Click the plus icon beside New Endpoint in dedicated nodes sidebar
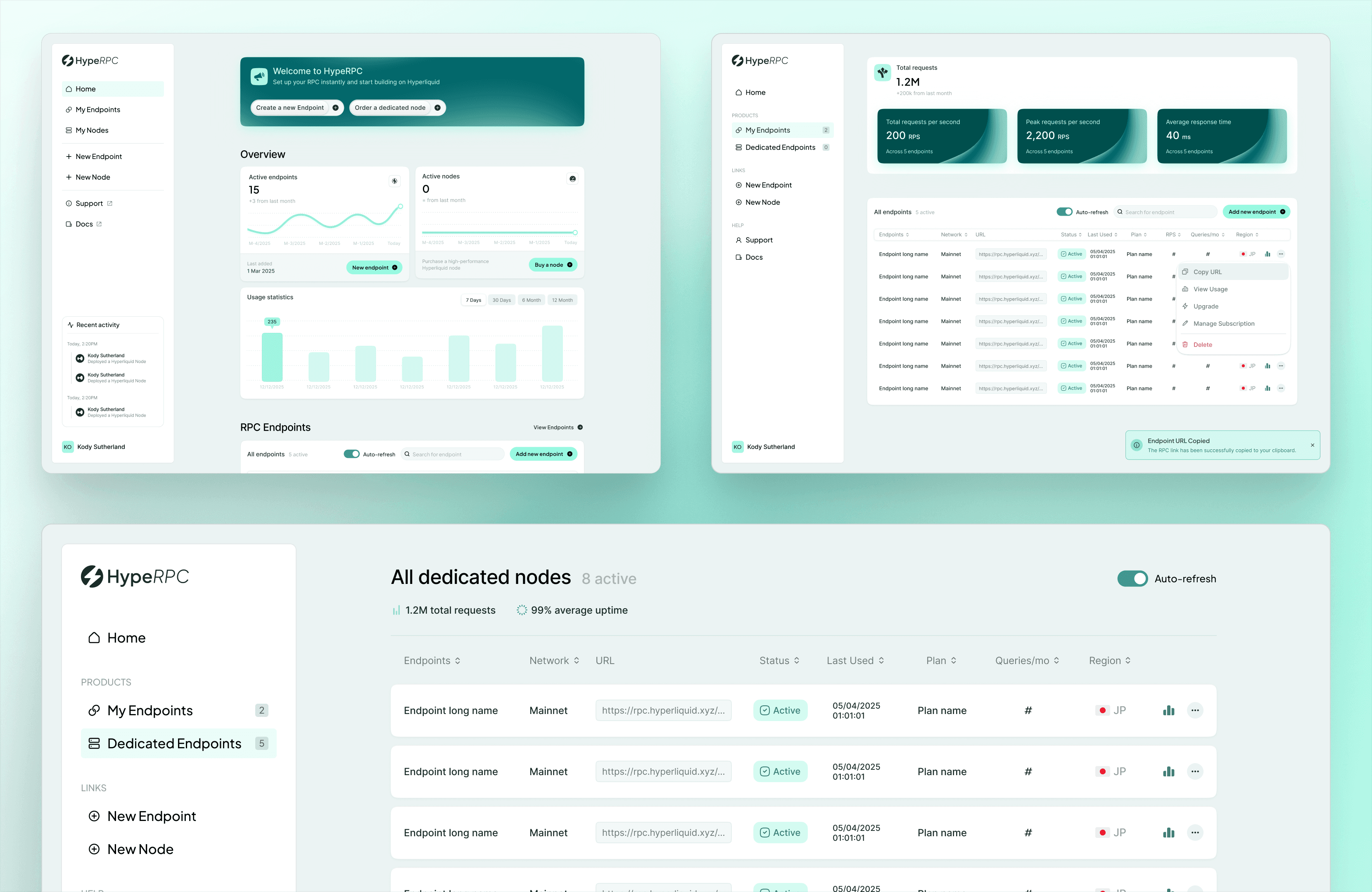1372x892 pixels. (94, 816)
